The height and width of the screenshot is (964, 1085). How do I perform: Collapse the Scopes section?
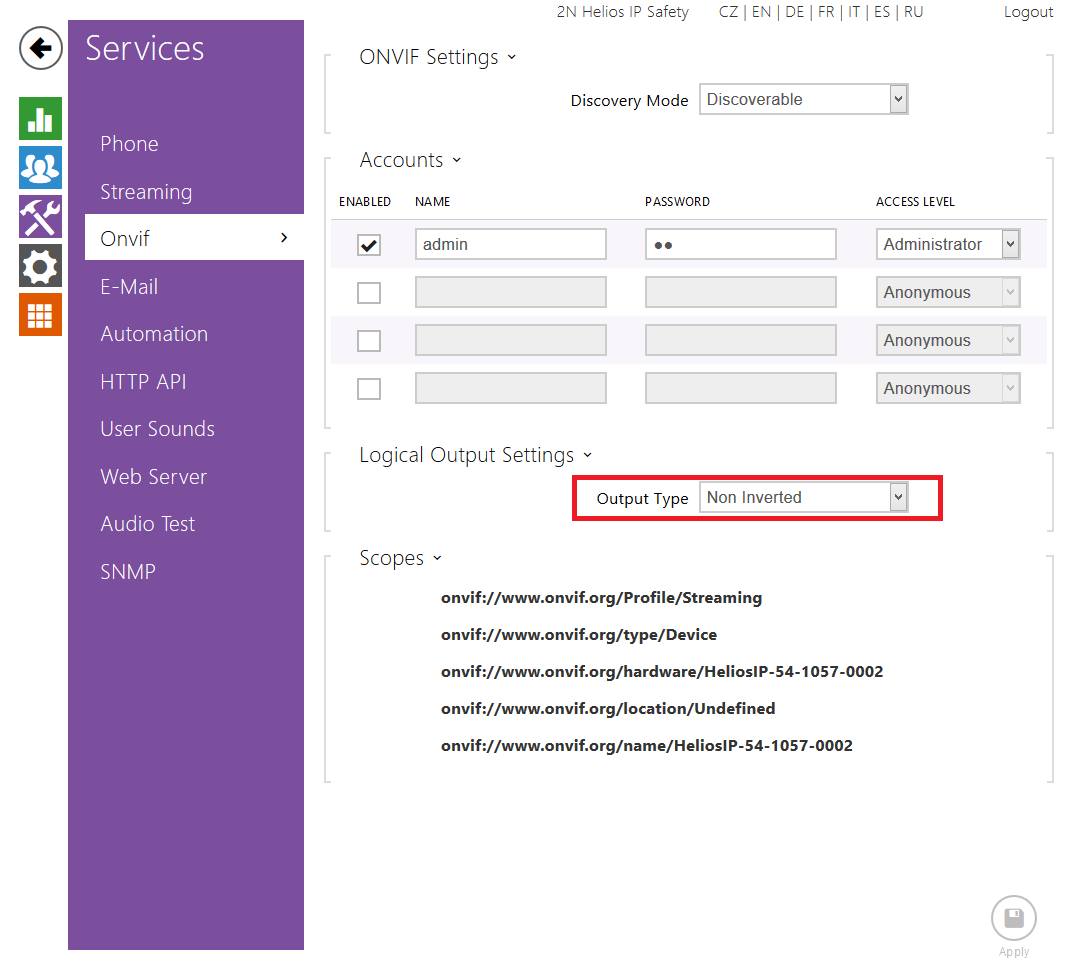(x=400, y=559)
